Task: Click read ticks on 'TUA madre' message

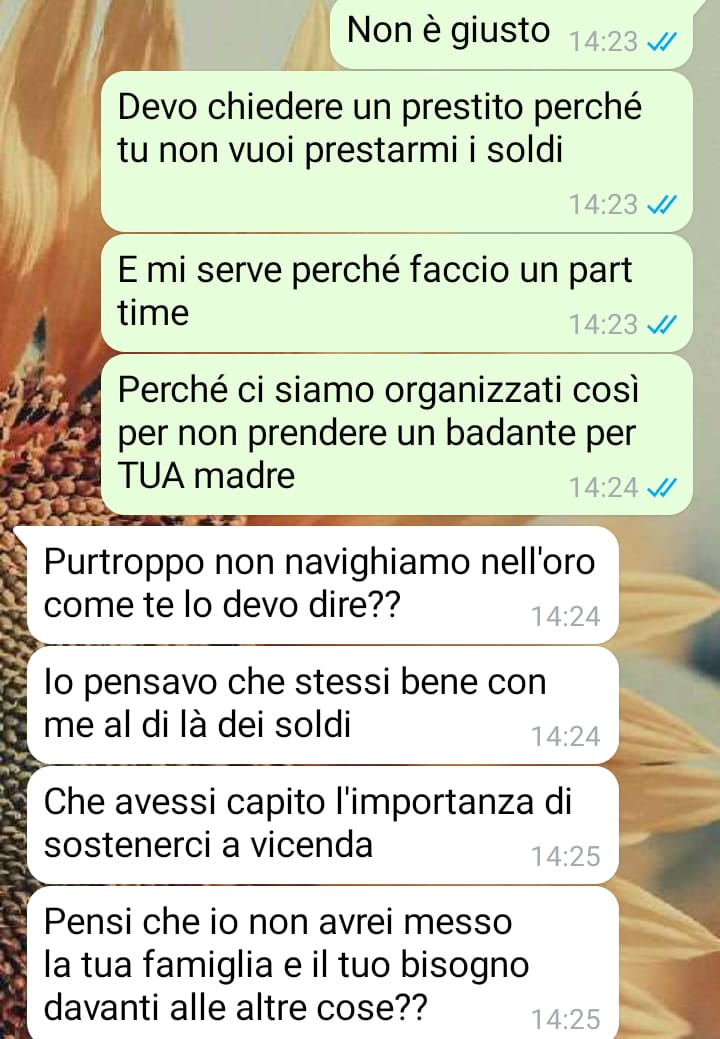Action: (661, 488)
